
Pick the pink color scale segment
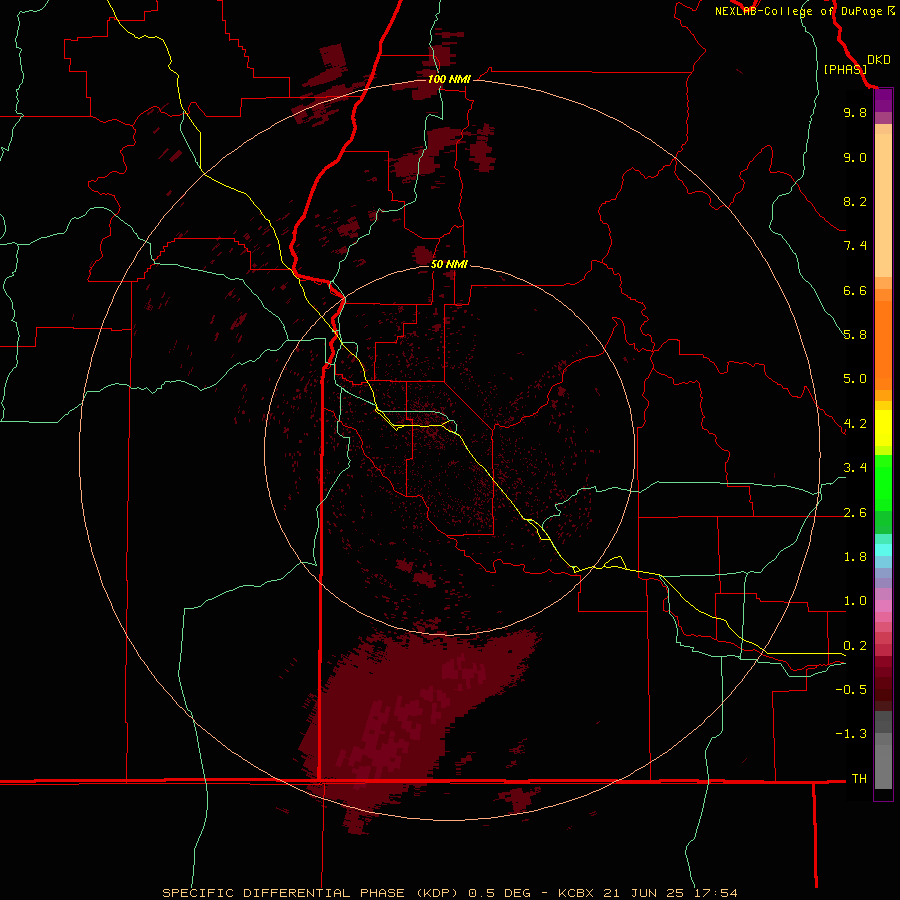click(x=883, y=606)
